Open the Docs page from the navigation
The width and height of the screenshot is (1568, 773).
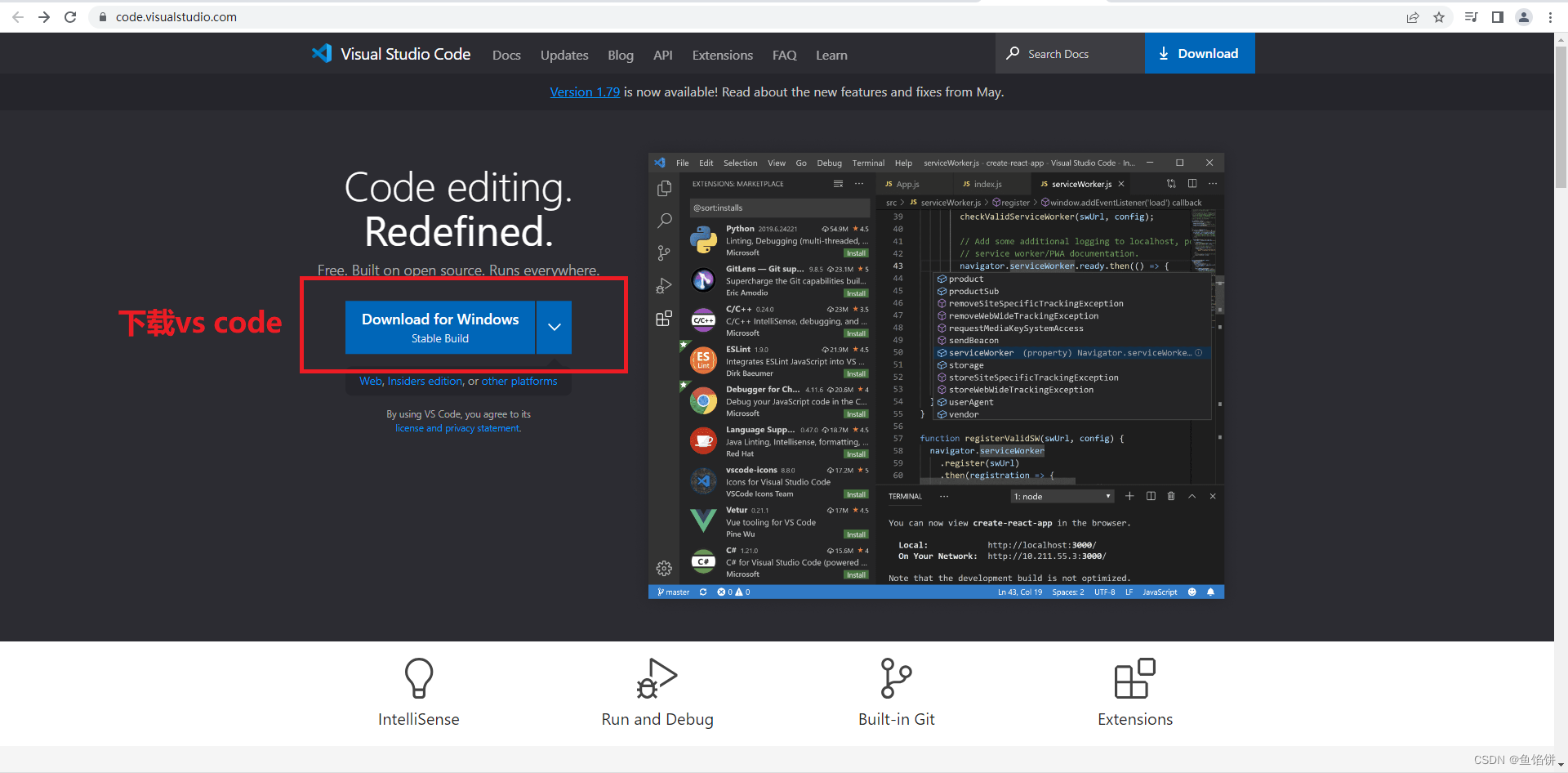506,55
